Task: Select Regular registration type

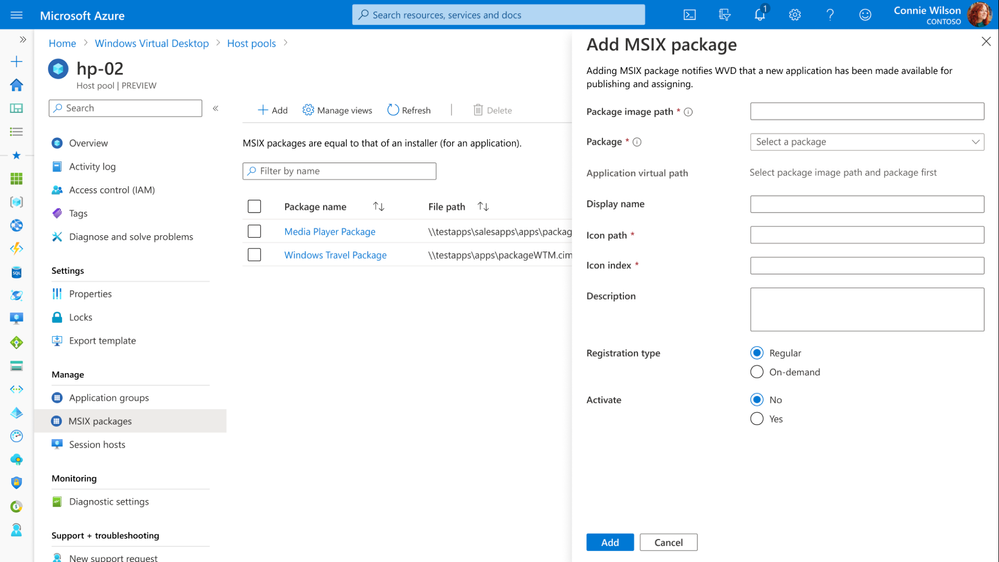Action: 756,353
